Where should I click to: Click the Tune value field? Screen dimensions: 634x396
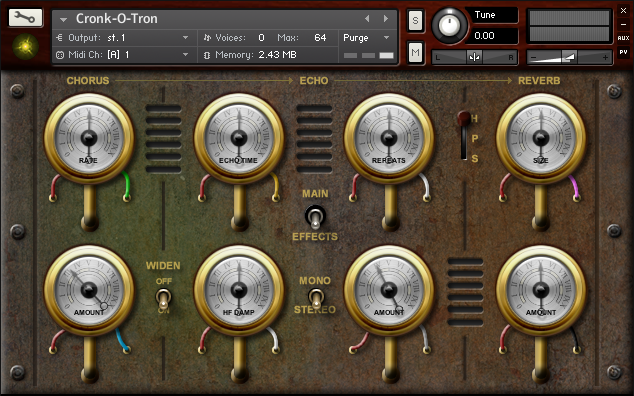coord(491,36)
